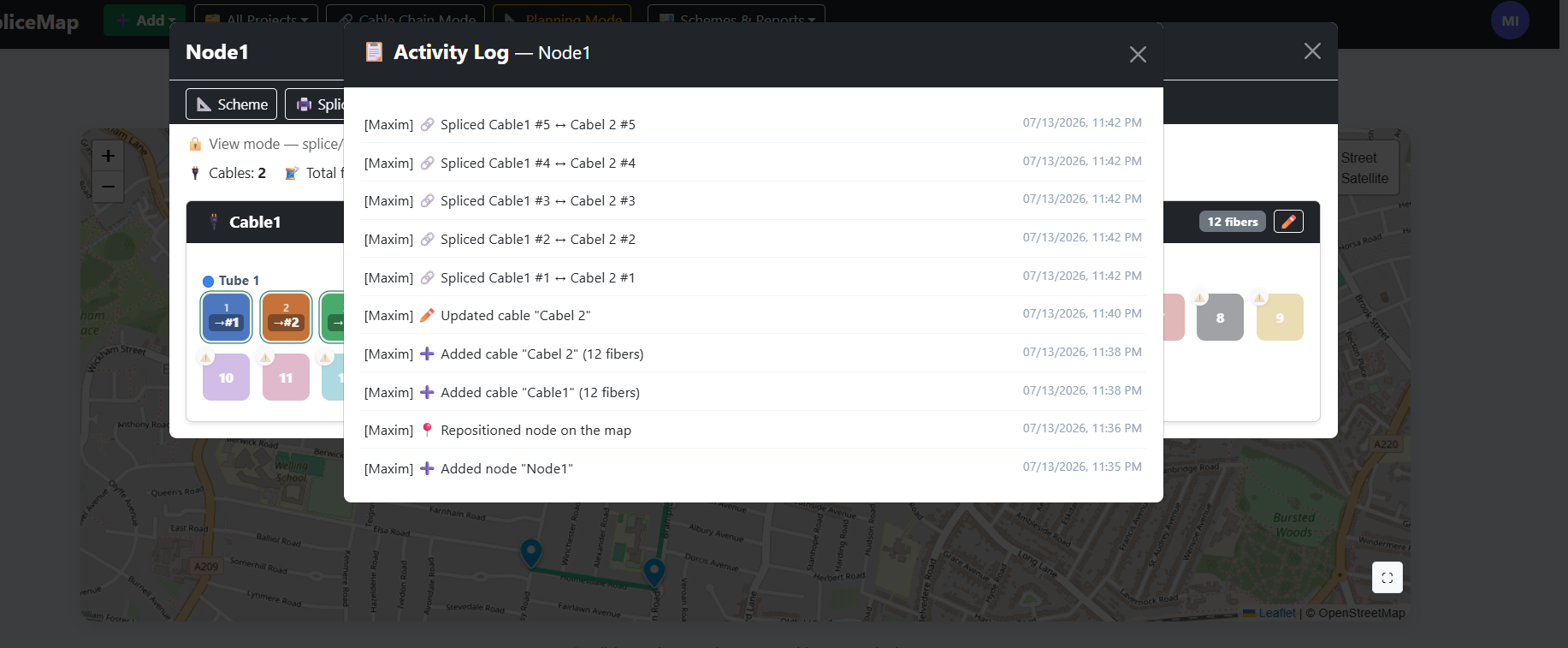Switch map layer to Satellite
Image resolution: width=1568 pixels, height=648 pixels.
pyautogui.click(x=1364, y=178)
